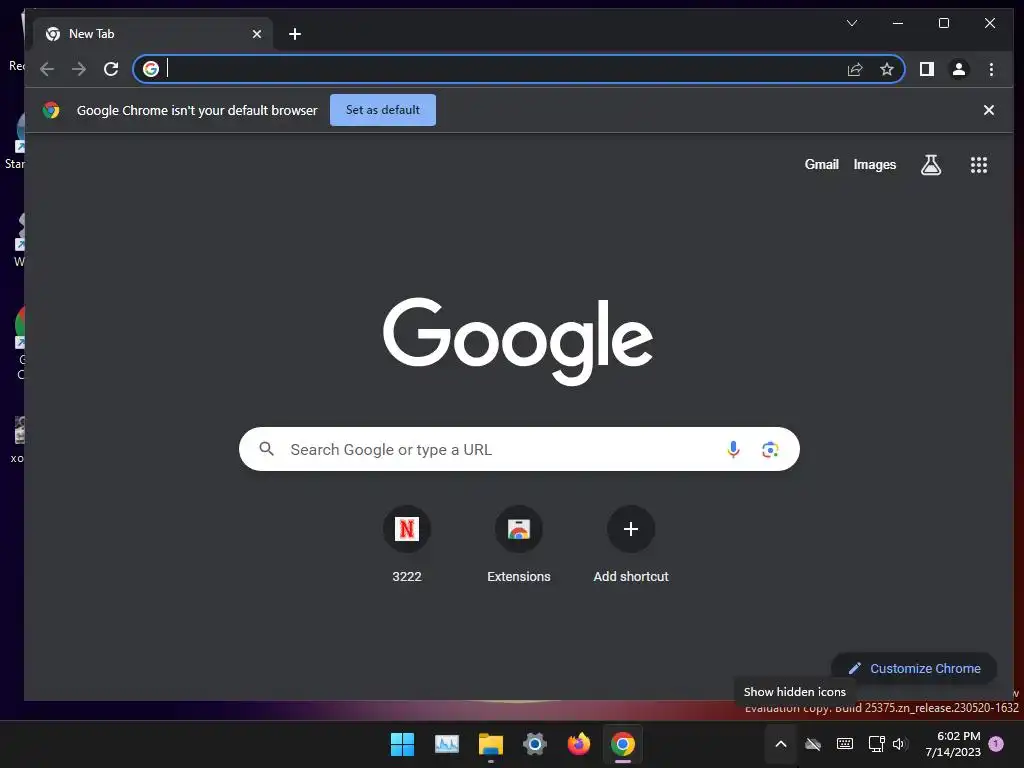The height and width of the screenshot is (768, 1024).
Task: Open Google Images link
Action: pyautogui.click(x=874, y=165)
